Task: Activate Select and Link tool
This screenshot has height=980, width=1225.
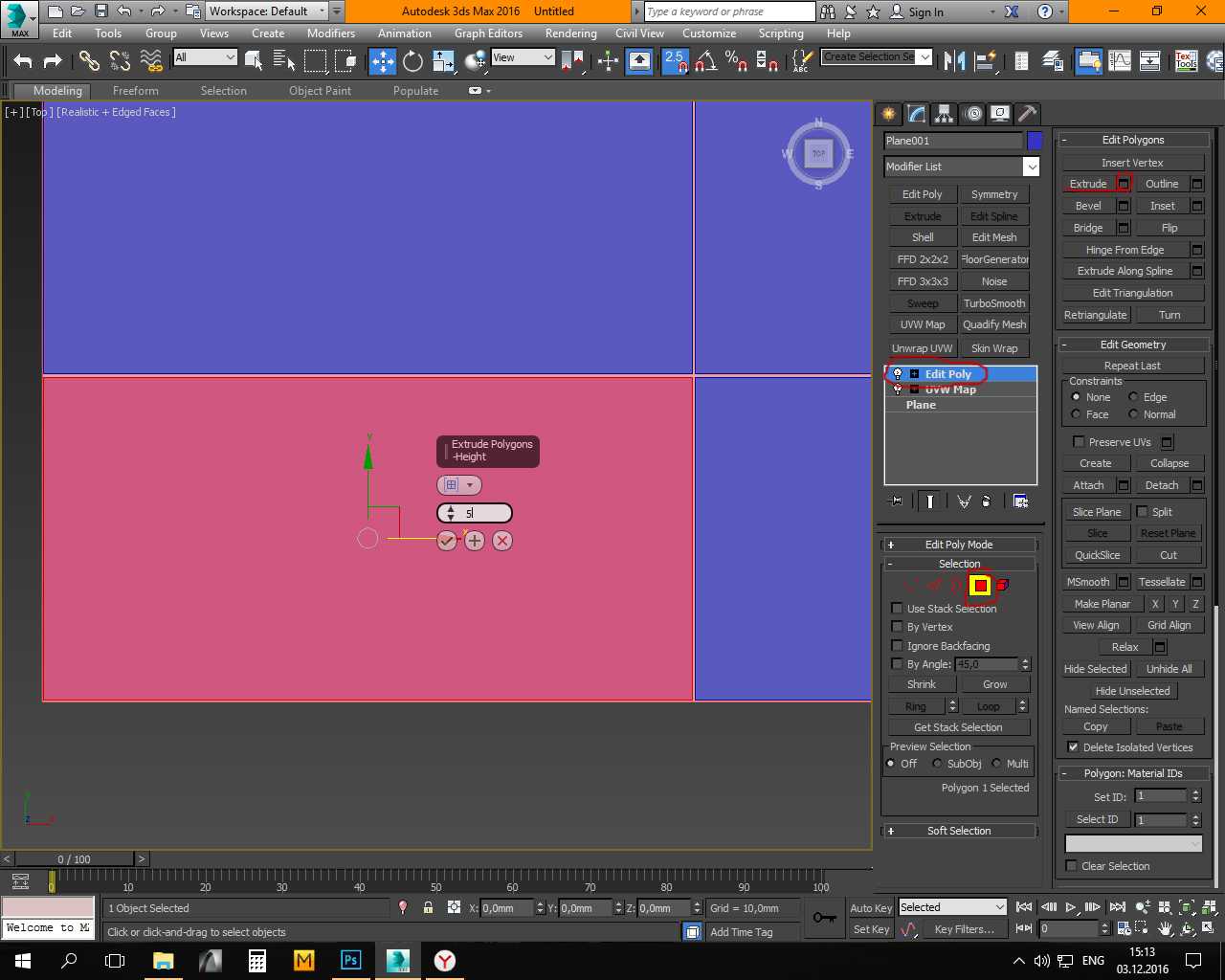Action: pyautogui.click(x=89, y=61)
